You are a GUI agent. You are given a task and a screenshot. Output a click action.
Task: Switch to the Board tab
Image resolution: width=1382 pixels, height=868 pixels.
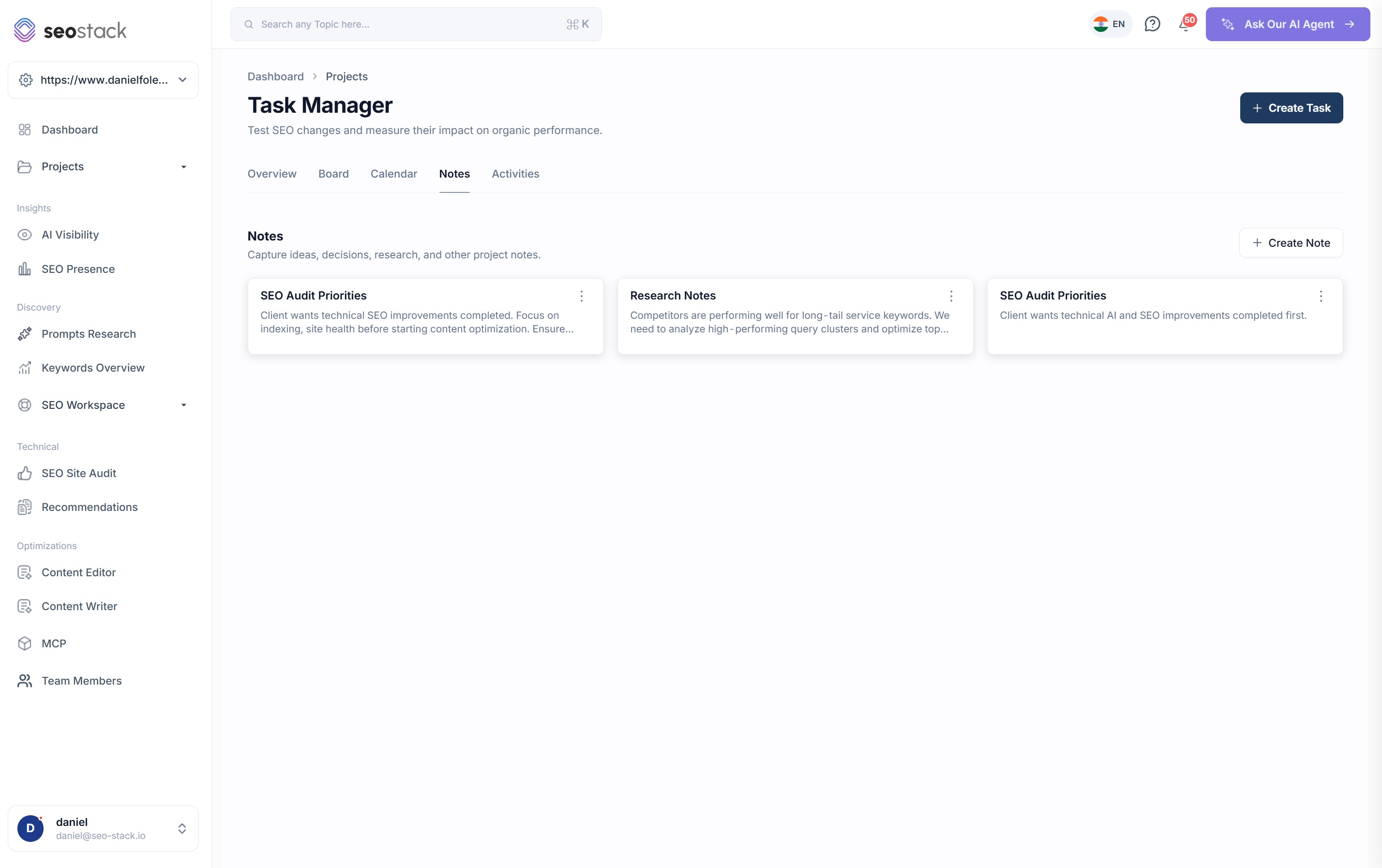pos(333,174)
